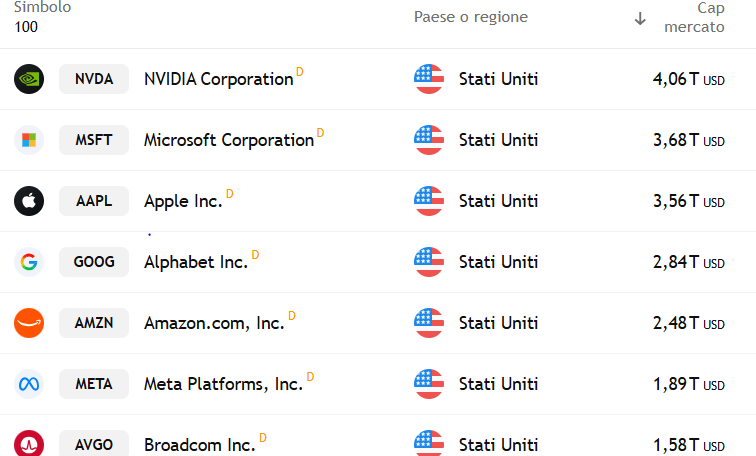This screenshot has width=756, height=456.
Task: Sort by Cap mercato arrow
Action: (640, 19)
